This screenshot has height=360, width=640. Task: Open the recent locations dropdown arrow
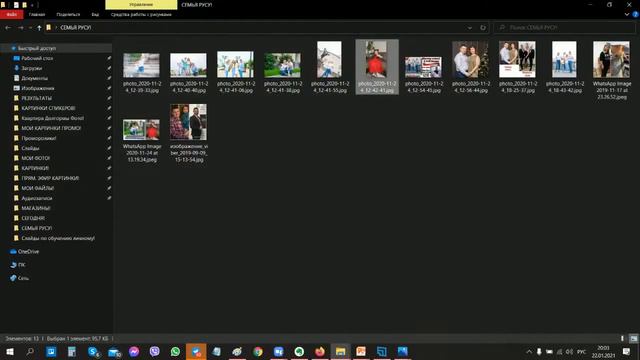point(30,28)
